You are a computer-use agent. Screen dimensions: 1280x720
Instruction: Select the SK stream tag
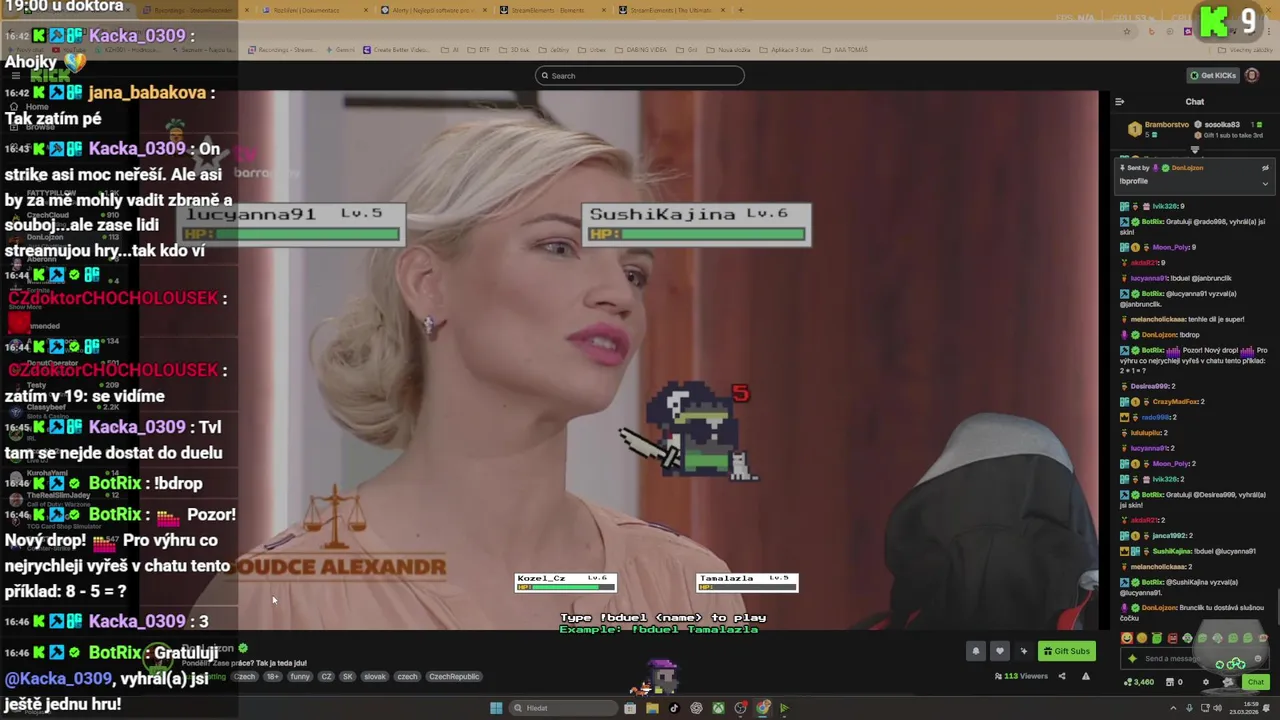[347, 676]
